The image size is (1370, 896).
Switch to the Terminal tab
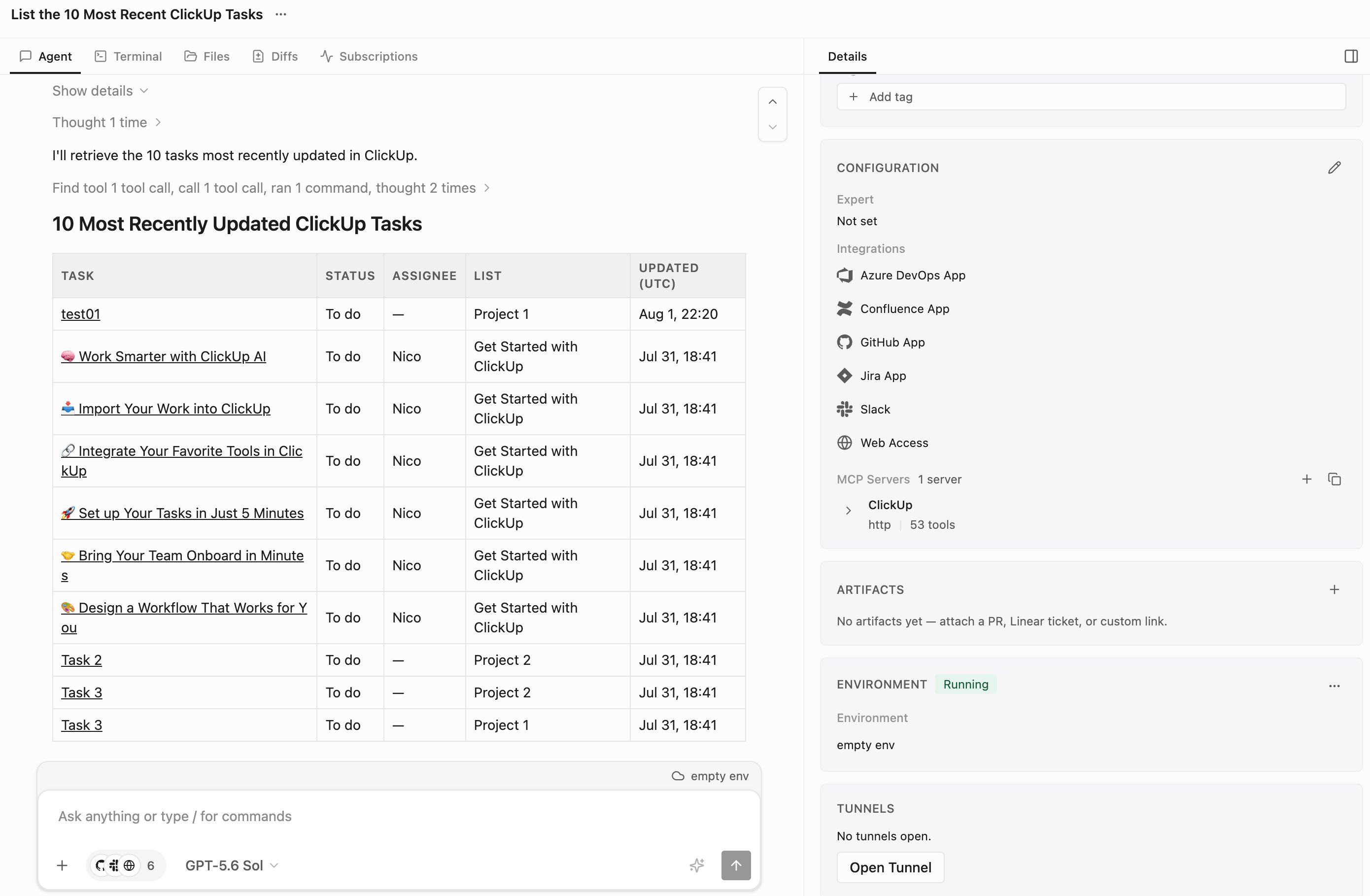point(128,56)
